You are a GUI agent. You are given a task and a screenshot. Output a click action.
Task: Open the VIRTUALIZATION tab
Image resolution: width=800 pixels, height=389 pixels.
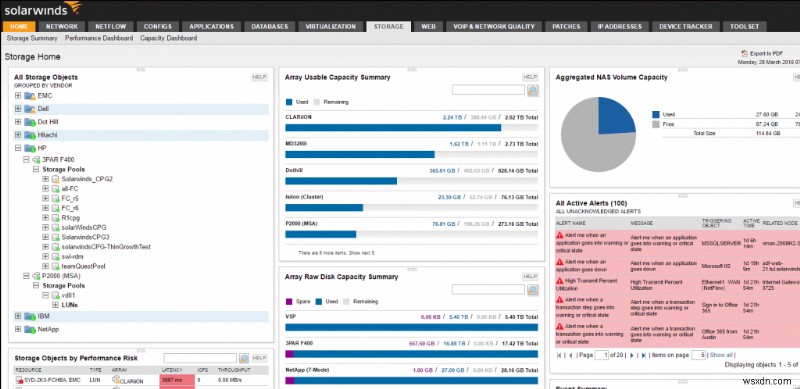click(331, 27)
